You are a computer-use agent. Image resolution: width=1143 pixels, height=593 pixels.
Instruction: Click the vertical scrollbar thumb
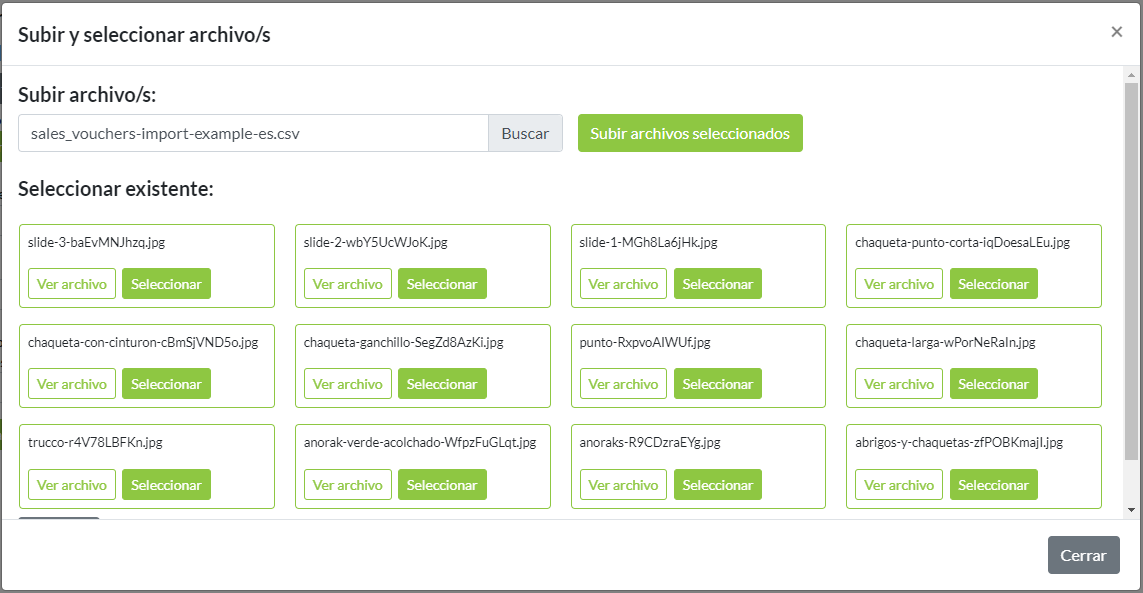[x=1131, y=270]
